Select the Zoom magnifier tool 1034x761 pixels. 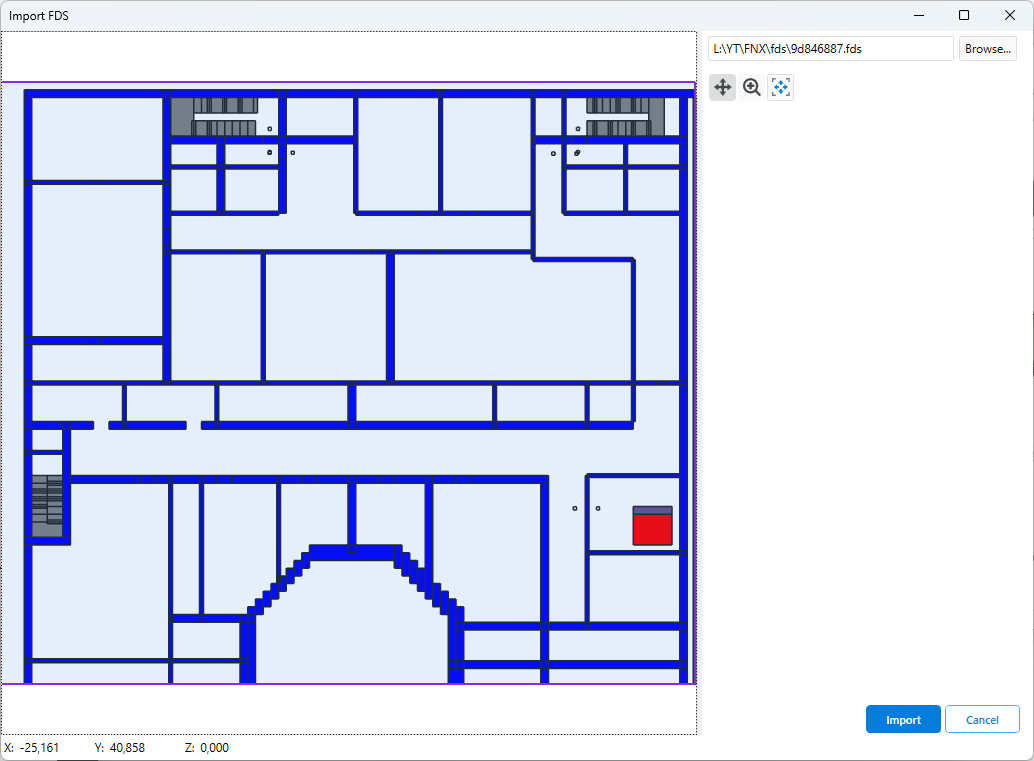pos(751,88)
